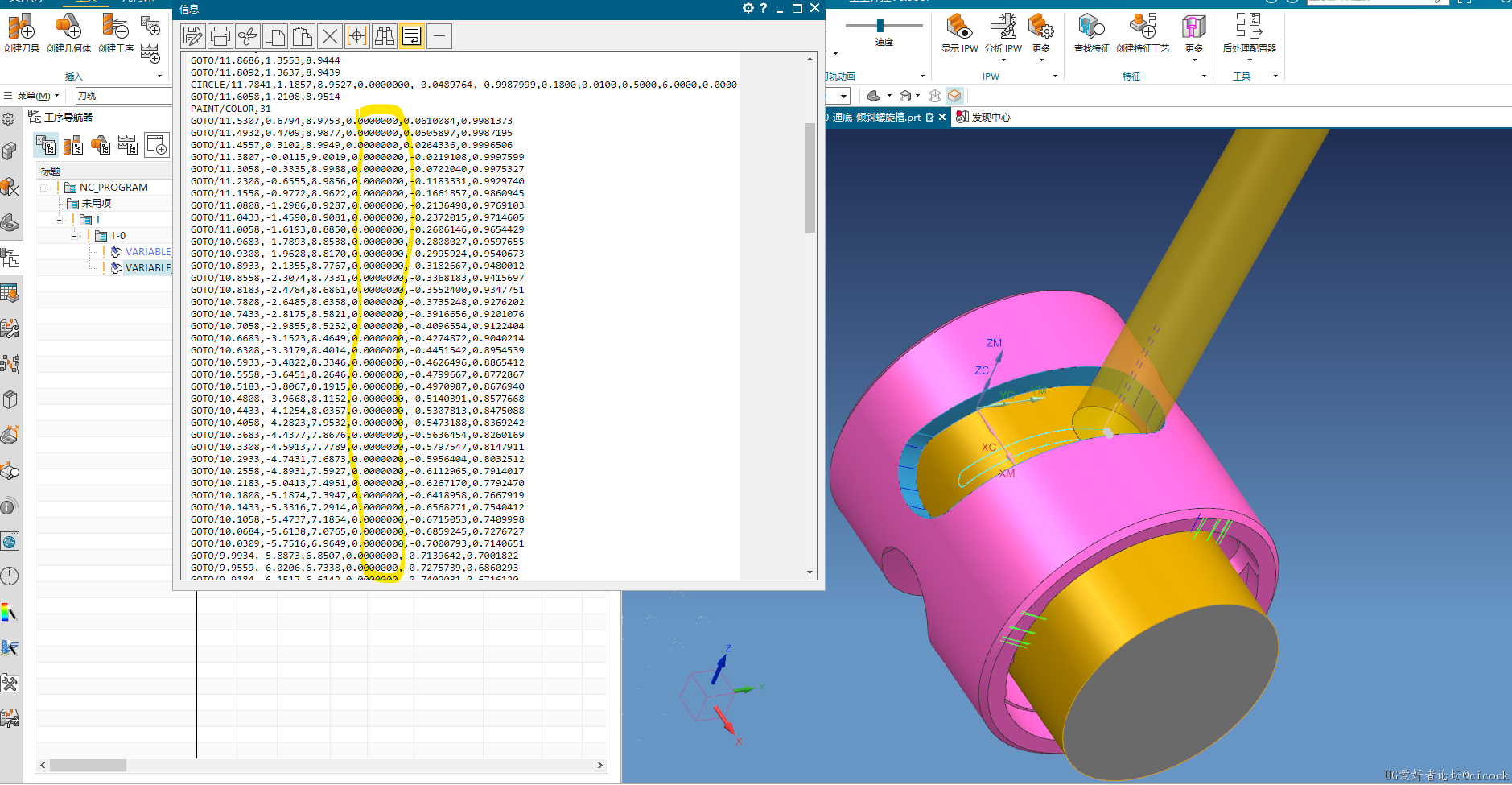Click the Tool Path (刀轨) selection filter field
Viewport: 1512px width, 785px height.
[x=124, y=96]
